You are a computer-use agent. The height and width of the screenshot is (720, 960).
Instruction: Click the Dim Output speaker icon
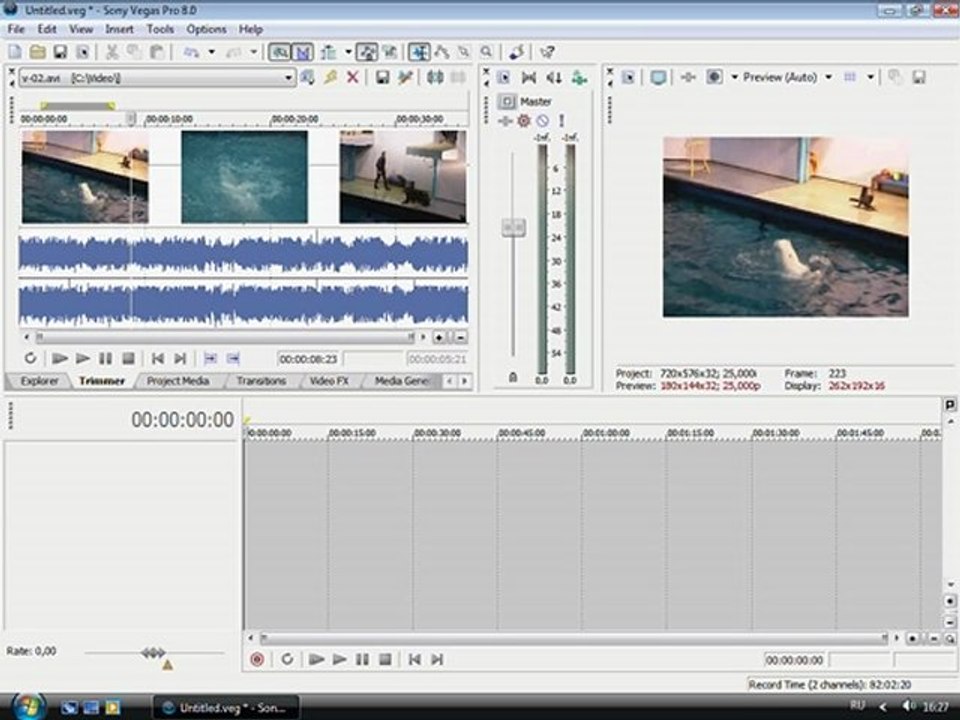pos(554,78)
